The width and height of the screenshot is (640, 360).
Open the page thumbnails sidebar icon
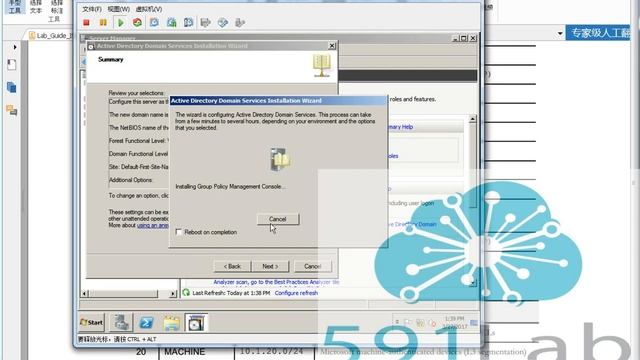(11, 64)
